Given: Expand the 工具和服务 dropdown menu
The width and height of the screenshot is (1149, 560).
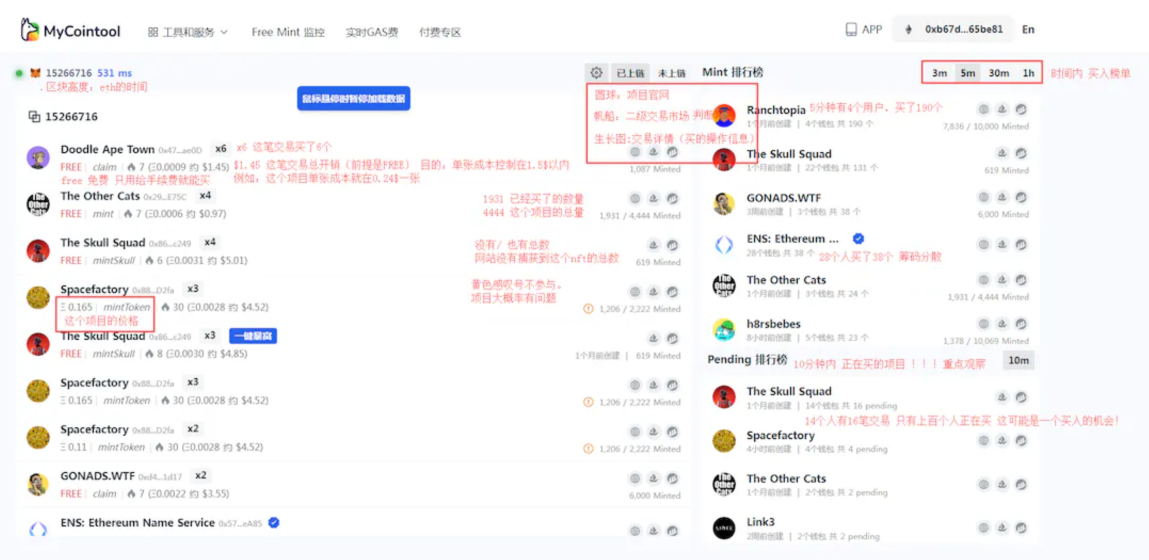Looking at the screenshot, I should click(188, 32).
